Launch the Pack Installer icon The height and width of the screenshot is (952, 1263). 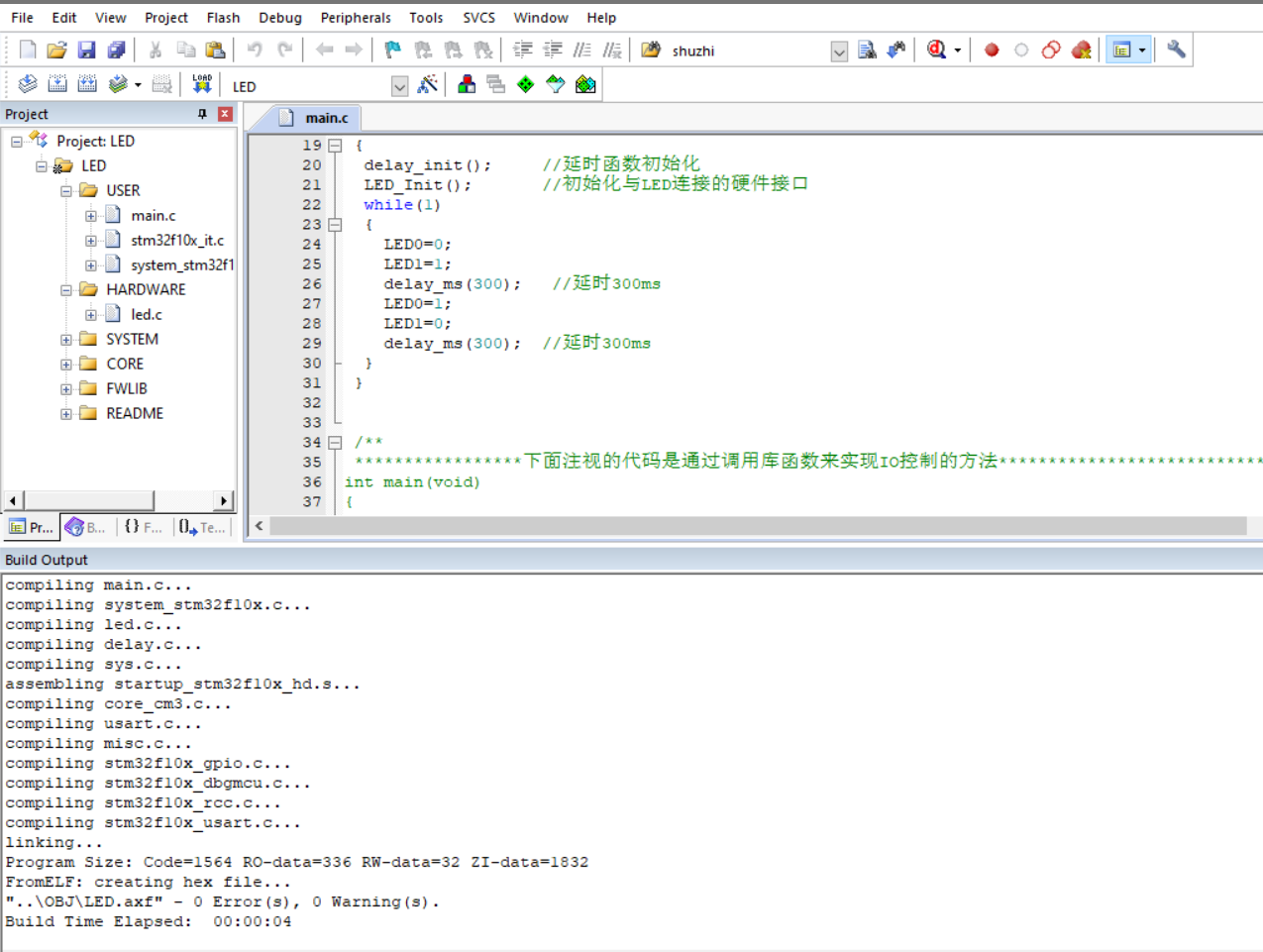pyautogui.click(x=585, y=85)
